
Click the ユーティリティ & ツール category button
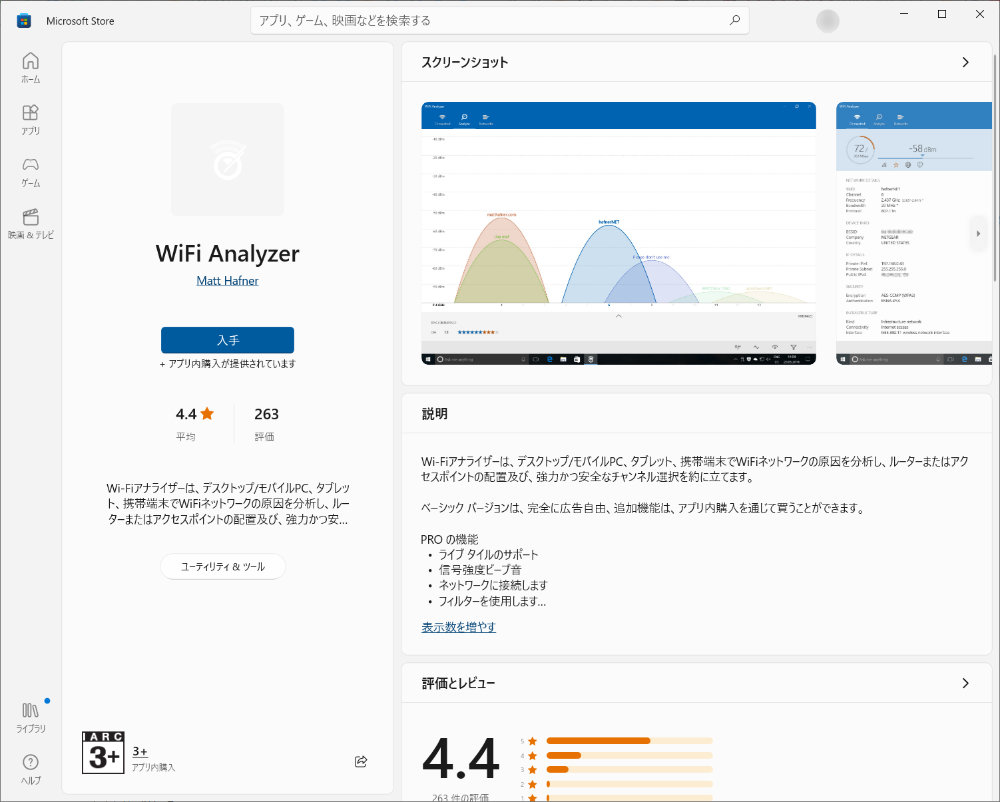pyautogui.click(x=223, y=566)
